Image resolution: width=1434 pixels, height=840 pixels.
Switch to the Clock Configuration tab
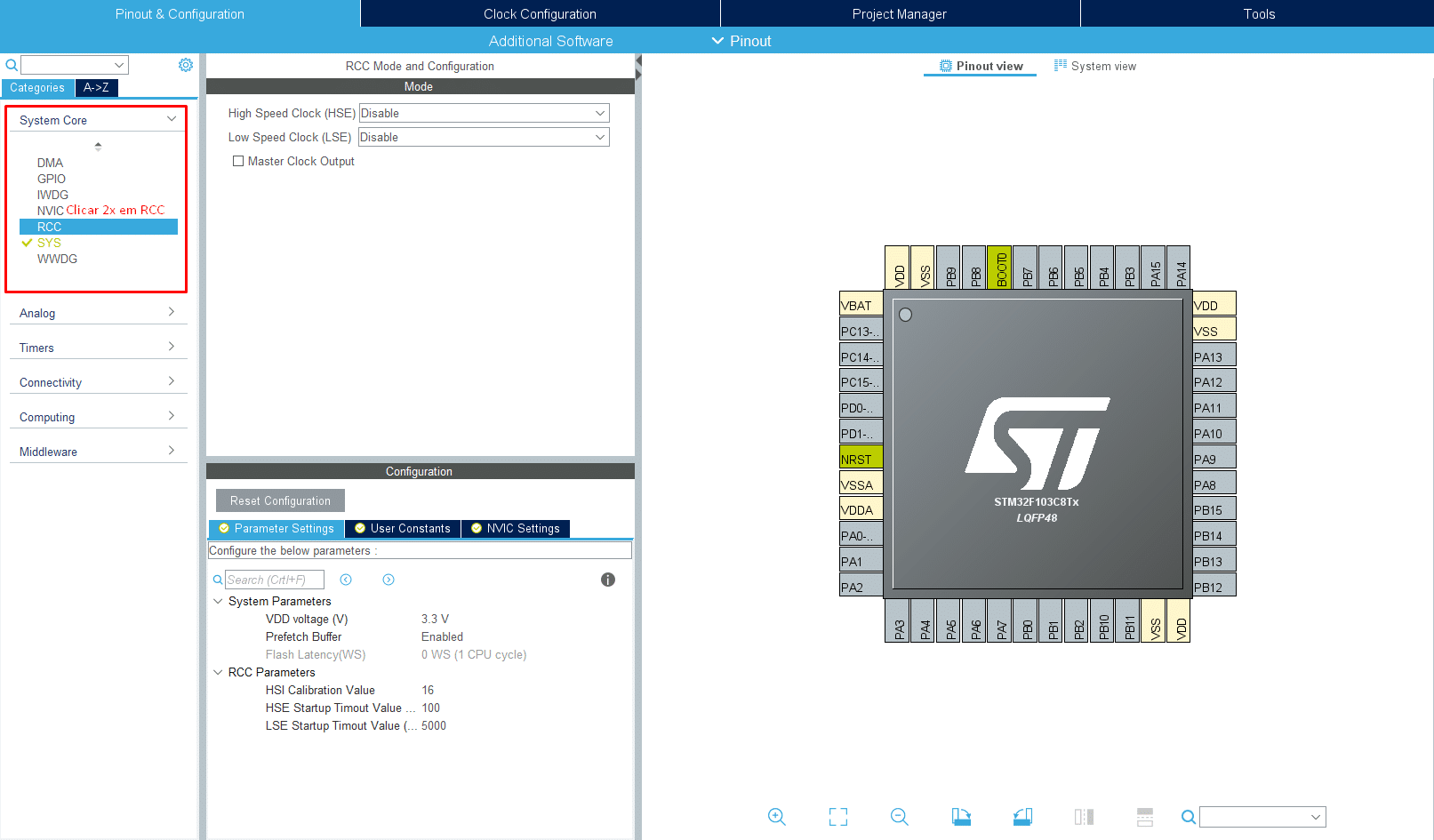coord(540,13)
